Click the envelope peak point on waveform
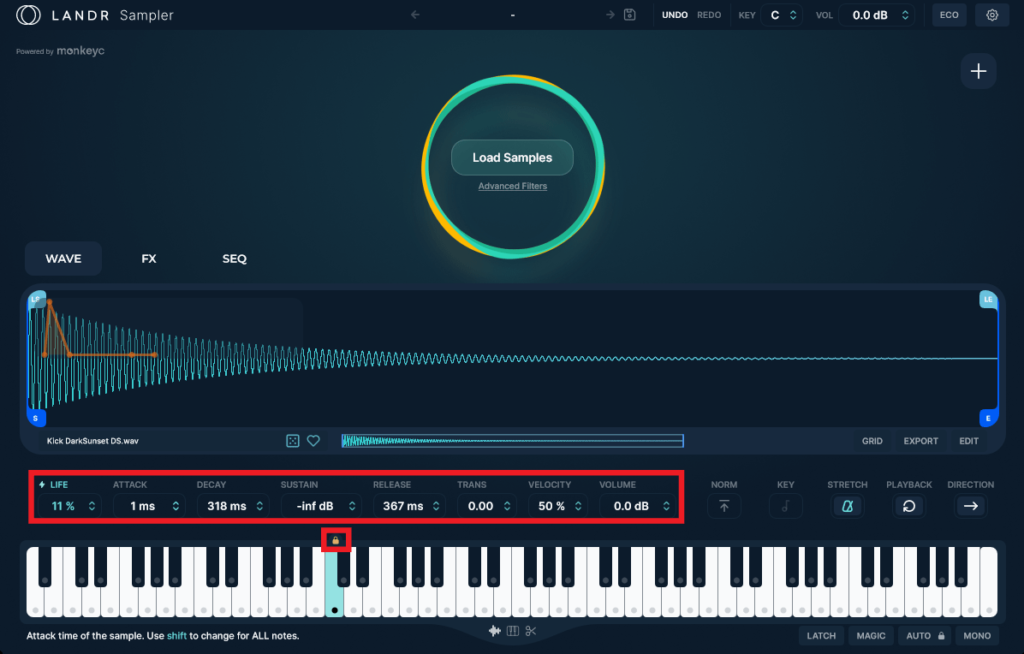Screen dimensions: 1024x654 pyautogui.click(x=50, y=302)
